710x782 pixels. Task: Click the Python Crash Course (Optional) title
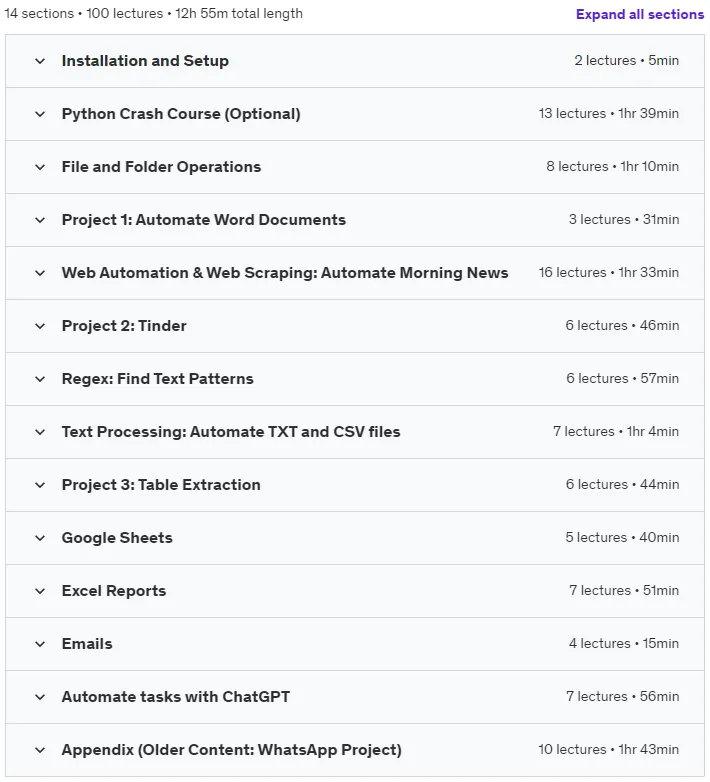click(x=181, y=114)
